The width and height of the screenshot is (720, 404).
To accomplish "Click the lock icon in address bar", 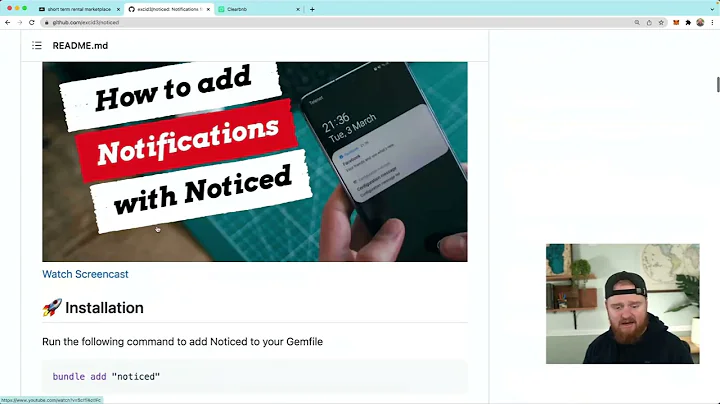I will click(46, 22).
